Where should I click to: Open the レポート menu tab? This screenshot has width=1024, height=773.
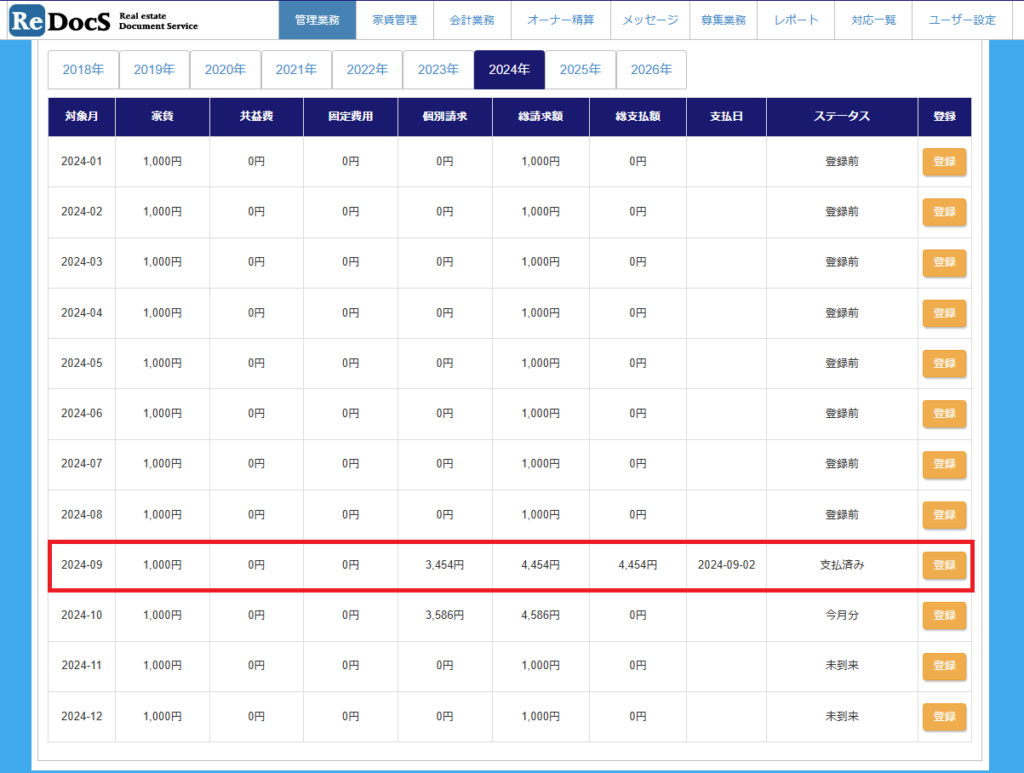(x=796, y=20)
